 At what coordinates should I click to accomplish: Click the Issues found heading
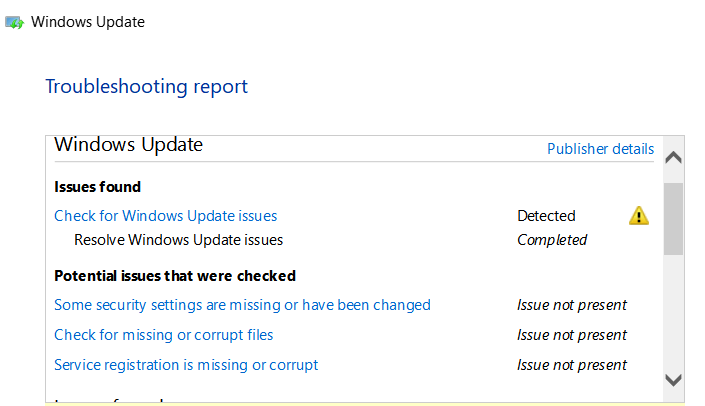click(x=97, y=186)
